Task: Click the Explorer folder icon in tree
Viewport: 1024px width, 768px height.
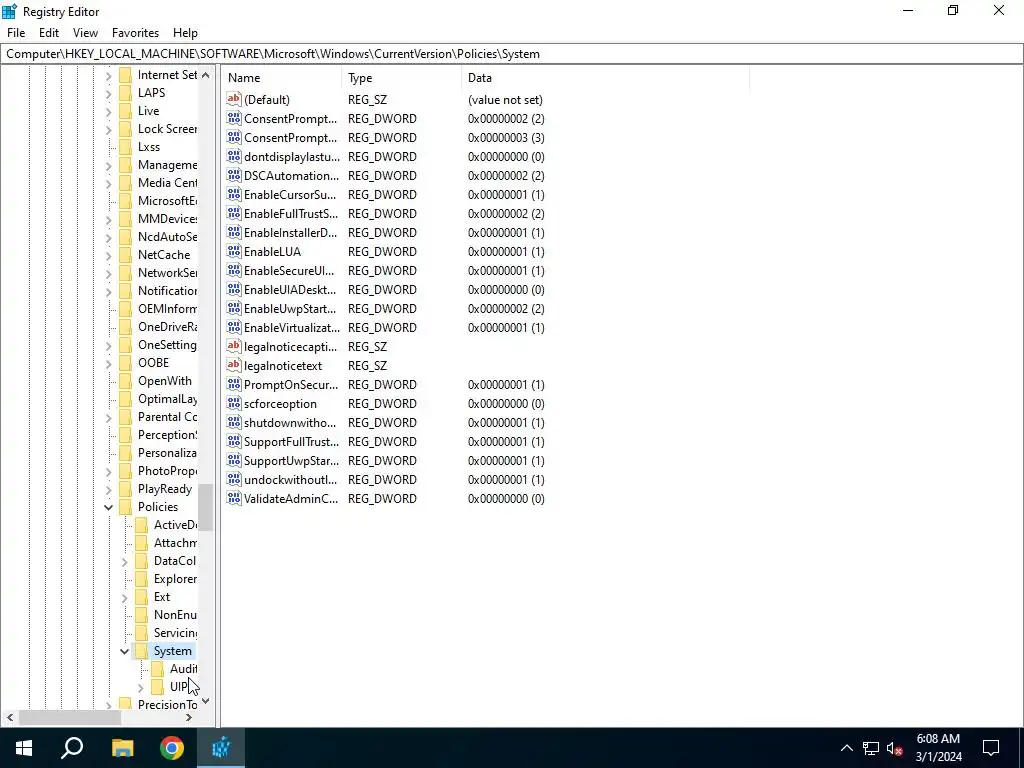Action: point(141,579)
